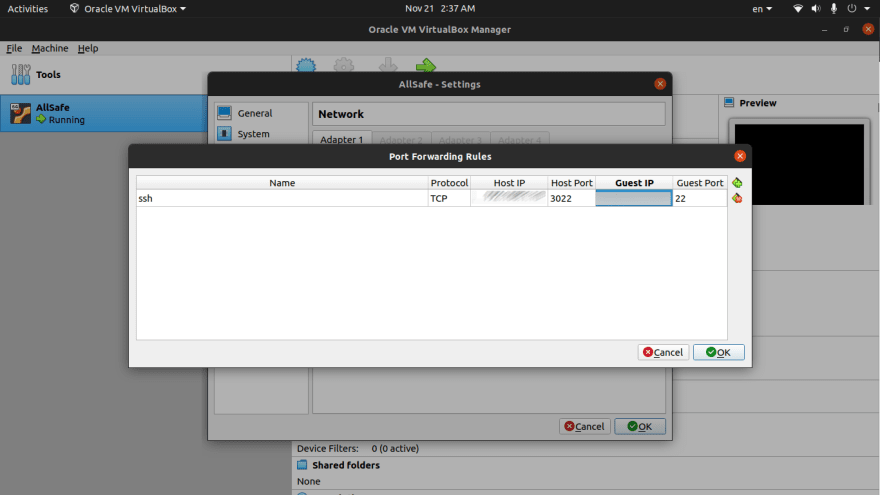Sort rules by Guest Port column header
The width and height of the screenshot is (880, 495).
click(x=700, y=183)
